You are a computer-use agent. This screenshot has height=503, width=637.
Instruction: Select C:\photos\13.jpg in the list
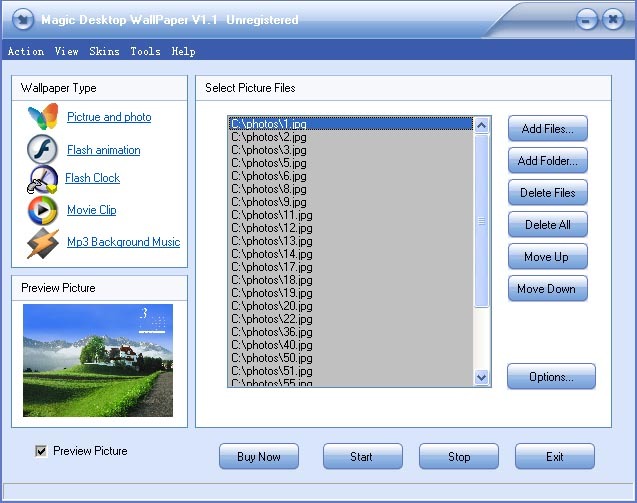(351, 241)
